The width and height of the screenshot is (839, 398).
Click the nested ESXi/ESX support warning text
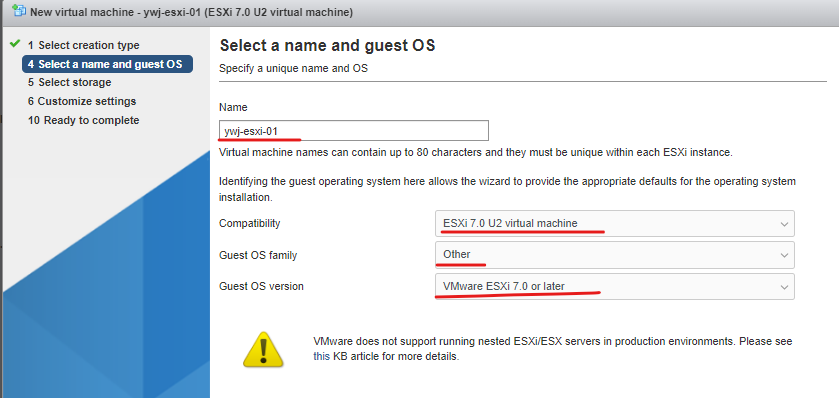[x=553, y=349]
